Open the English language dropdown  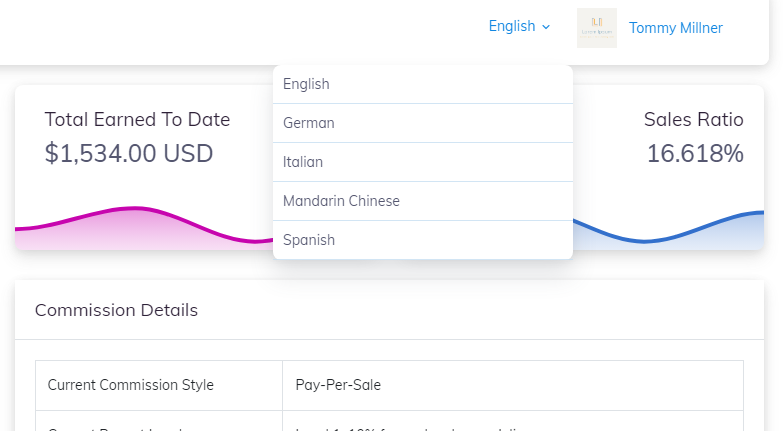point(519,26)
